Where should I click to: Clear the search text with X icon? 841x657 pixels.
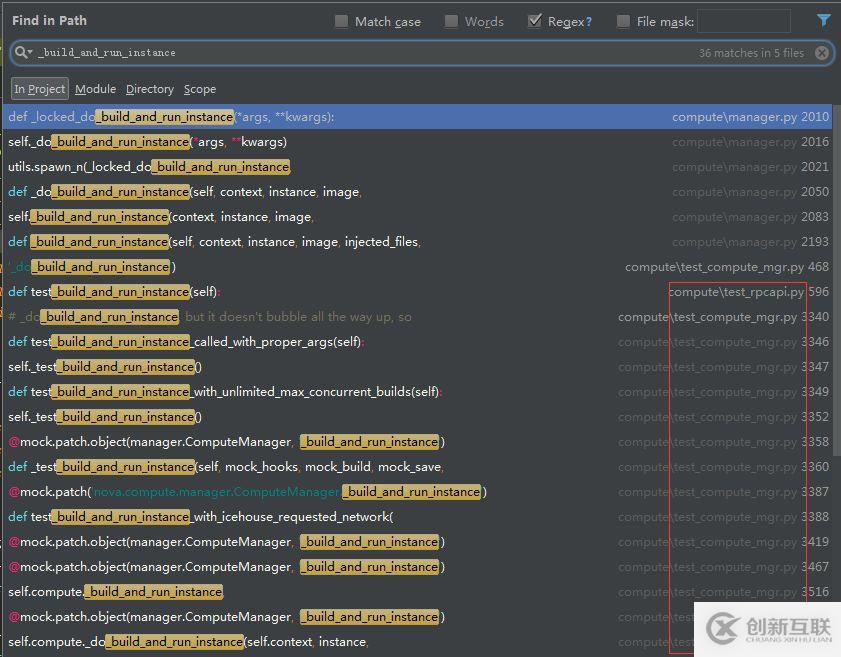(822, 53)
